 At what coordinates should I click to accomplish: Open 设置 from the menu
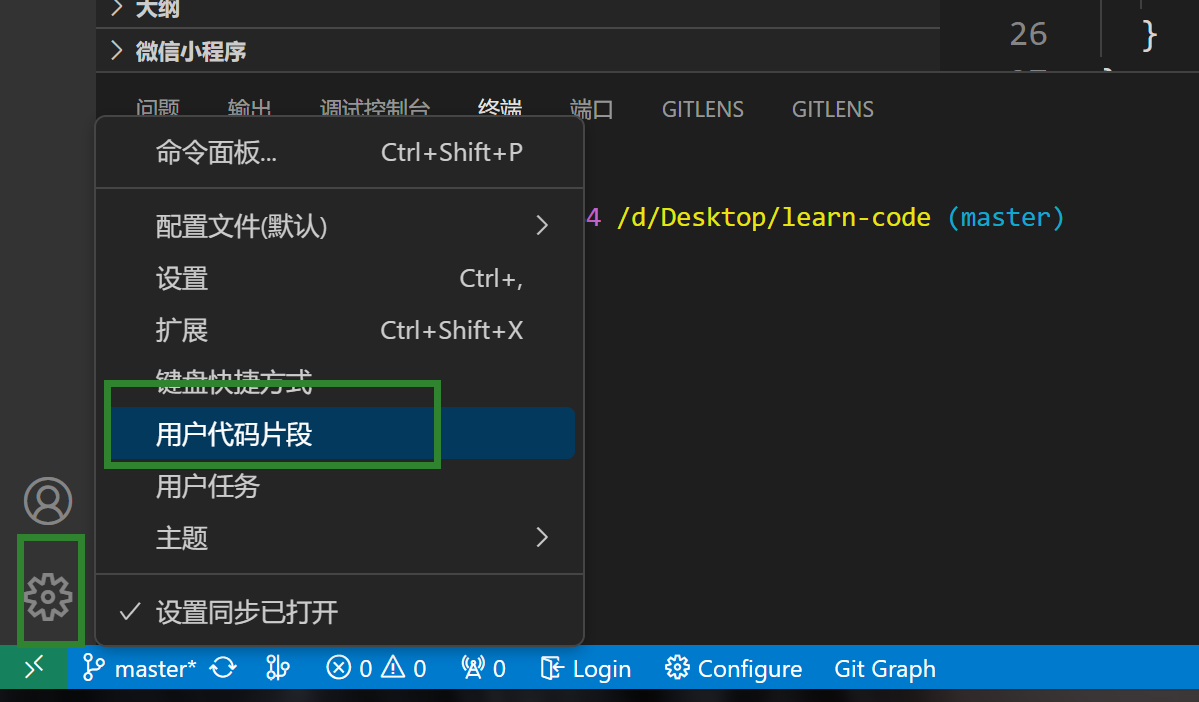340,278
